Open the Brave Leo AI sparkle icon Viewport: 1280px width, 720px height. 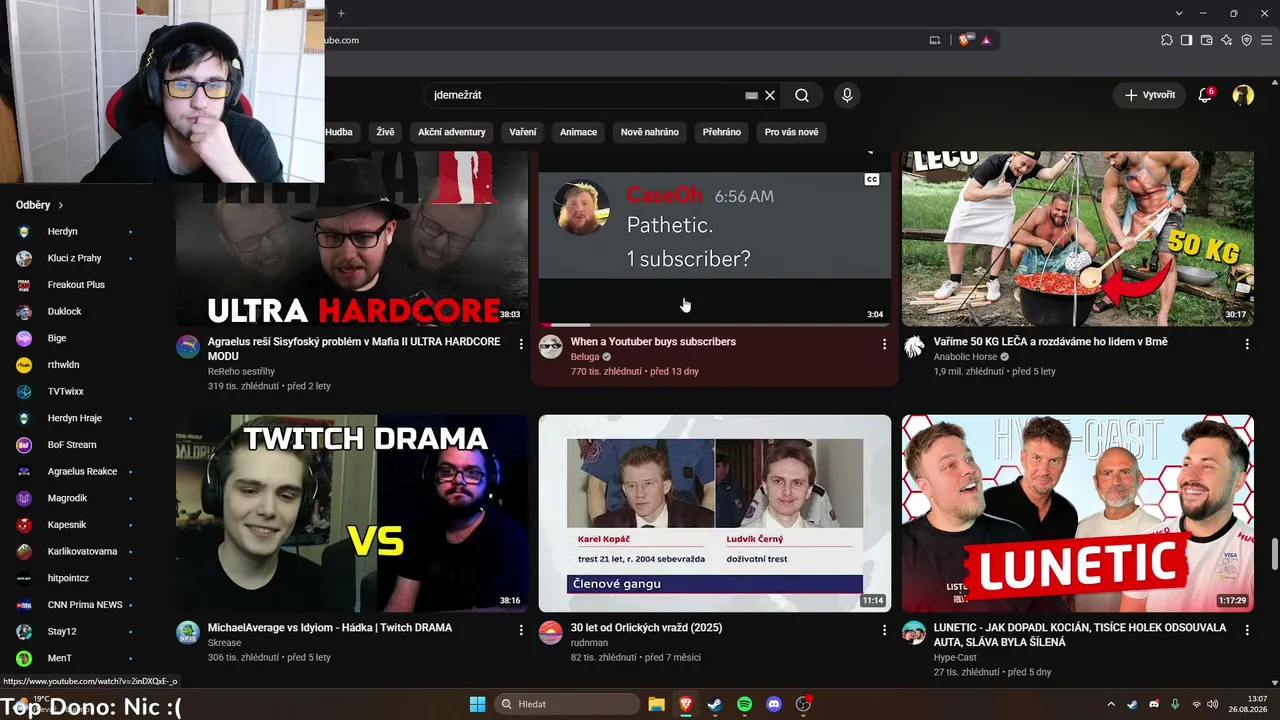1227,40
